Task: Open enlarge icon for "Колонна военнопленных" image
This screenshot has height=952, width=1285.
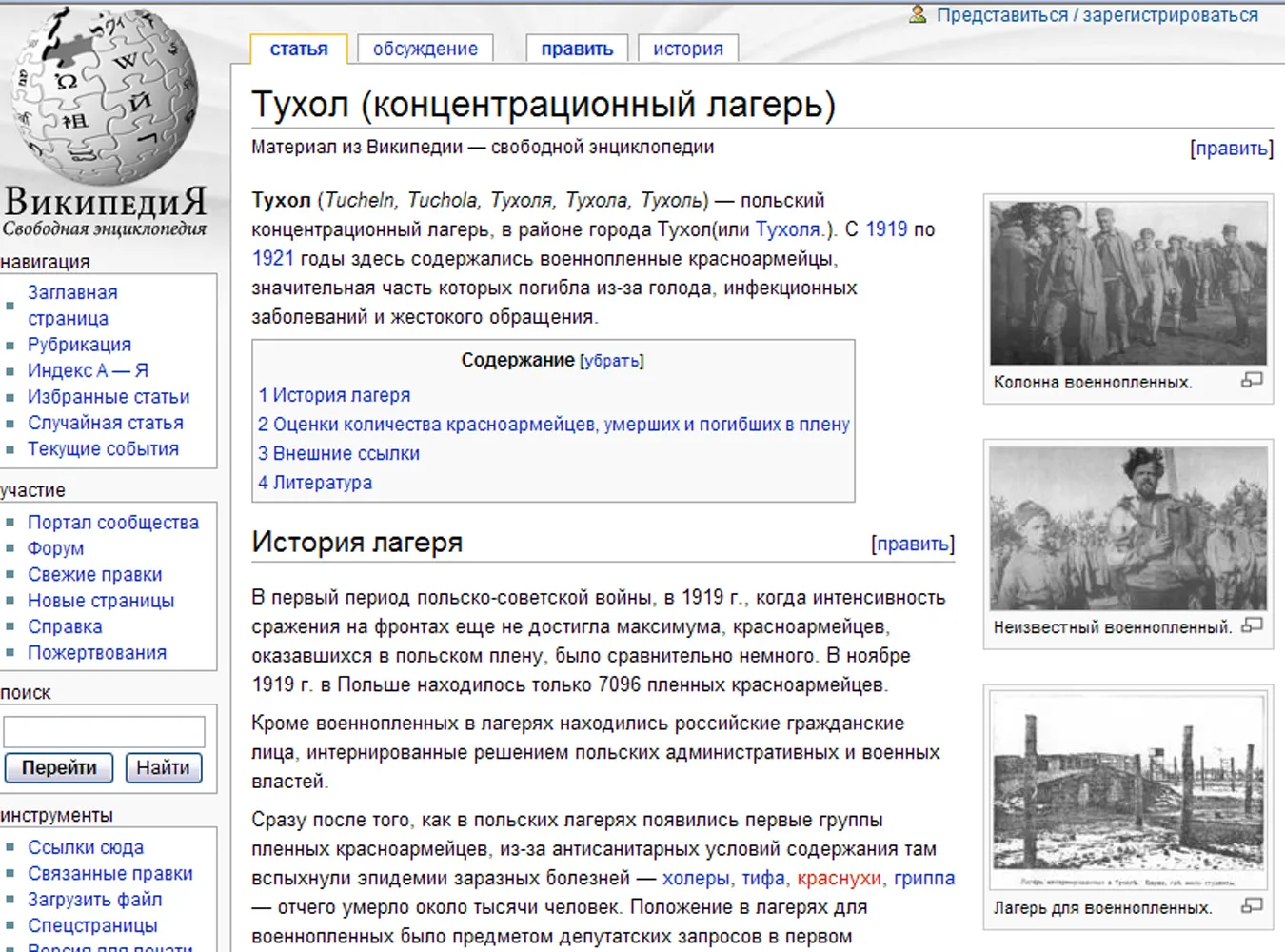Action: pos(1250,381)
